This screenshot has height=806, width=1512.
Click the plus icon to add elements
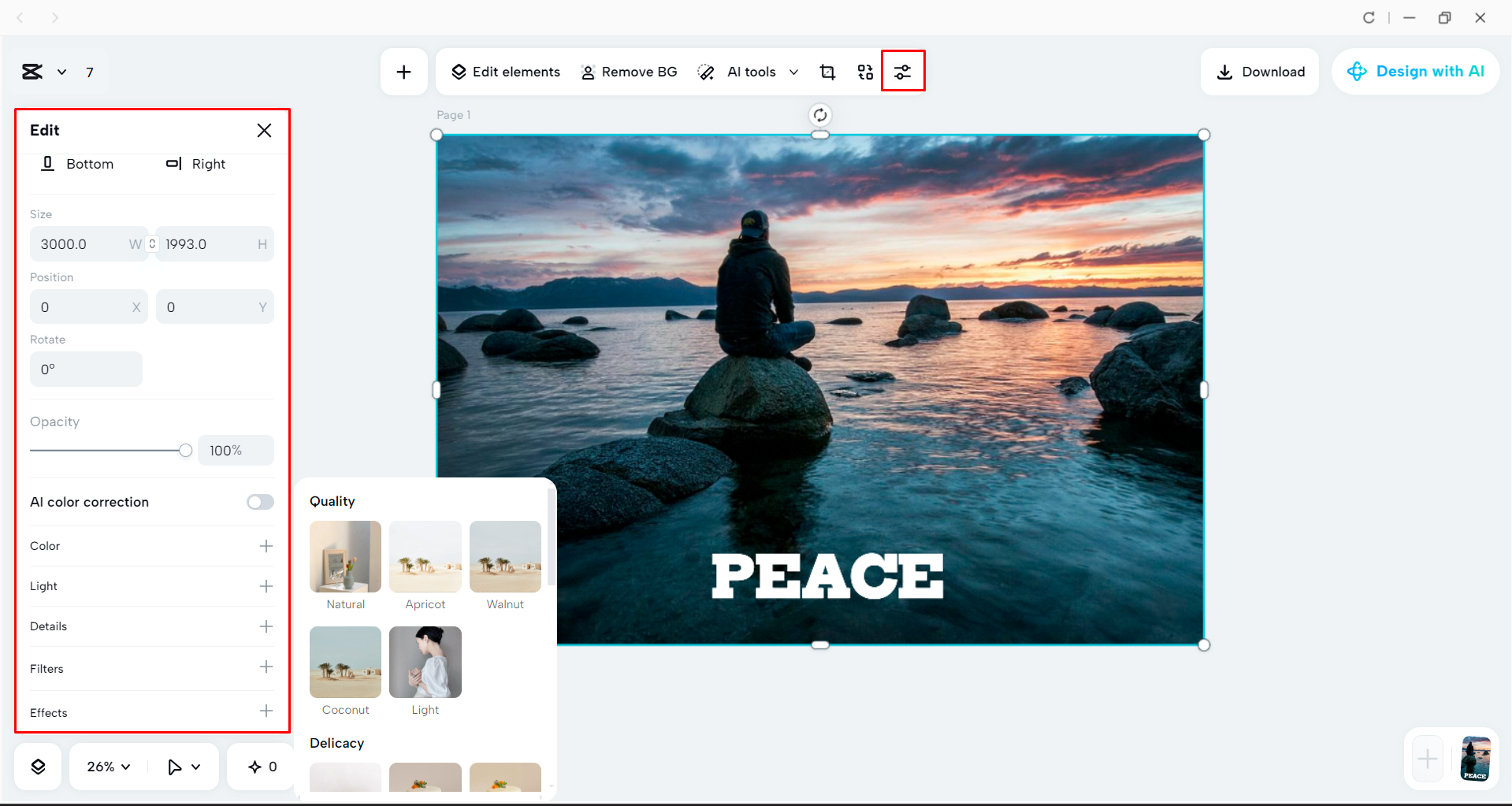tap(403, 71)
